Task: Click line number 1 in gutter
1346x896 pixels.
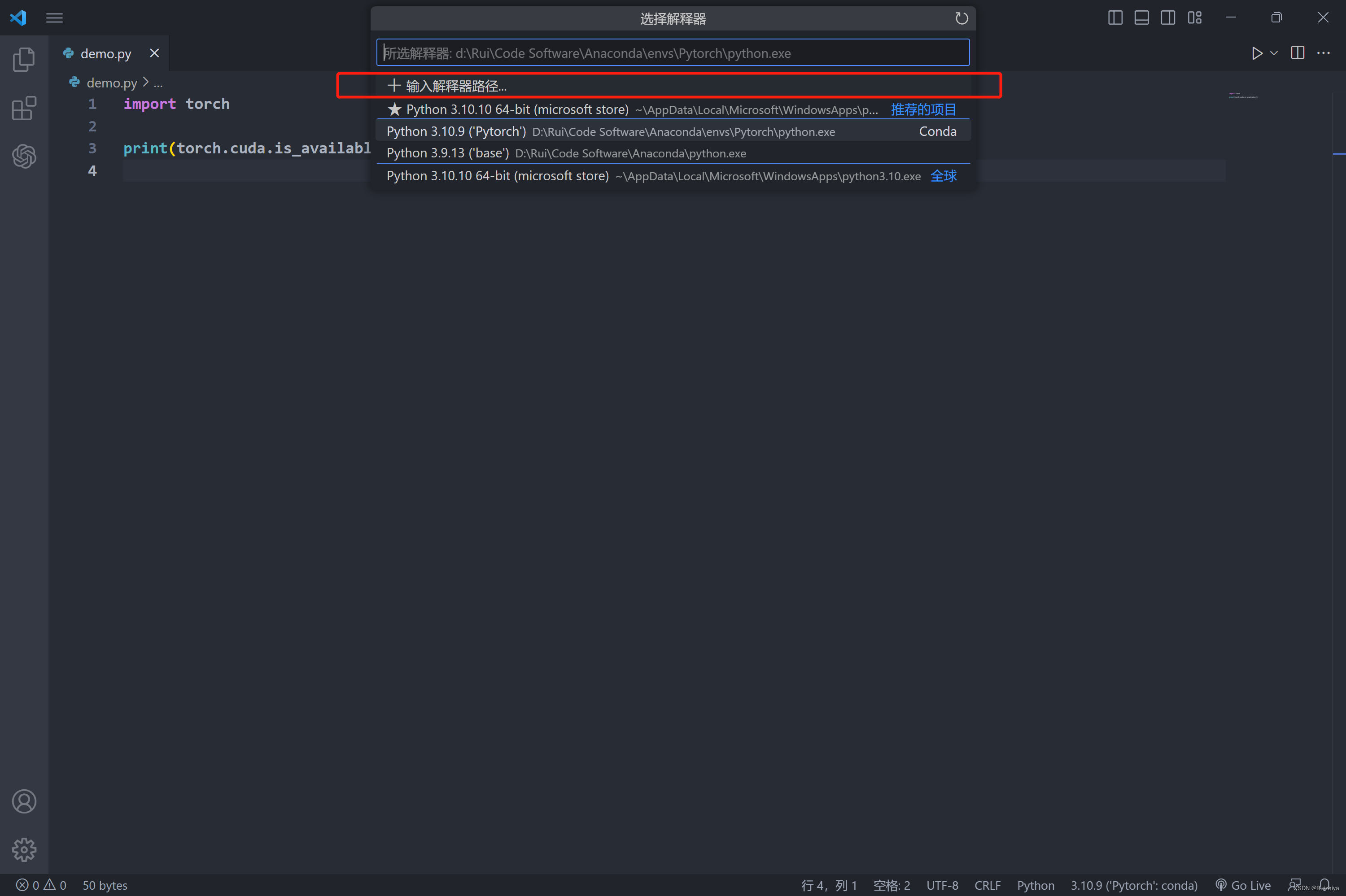Action: pyautogui.click(x=92, y=104)
